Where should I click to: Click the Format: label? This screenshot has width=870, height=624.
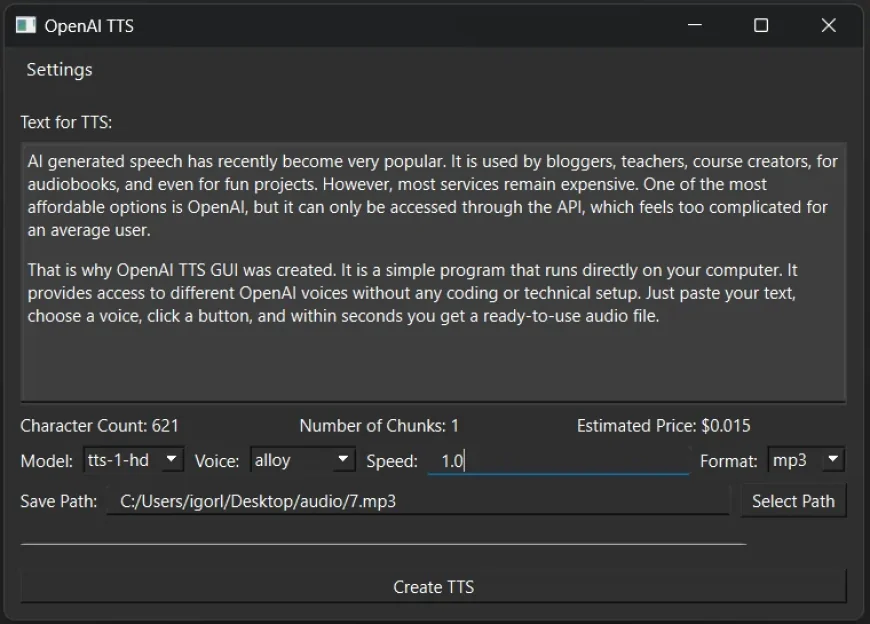[x=729, y=461]
